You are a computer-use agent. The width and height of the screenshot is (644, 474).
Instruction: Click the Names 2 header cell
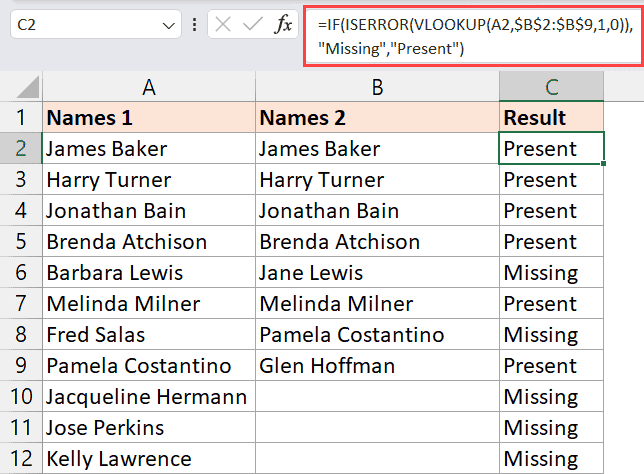[377, 118]
